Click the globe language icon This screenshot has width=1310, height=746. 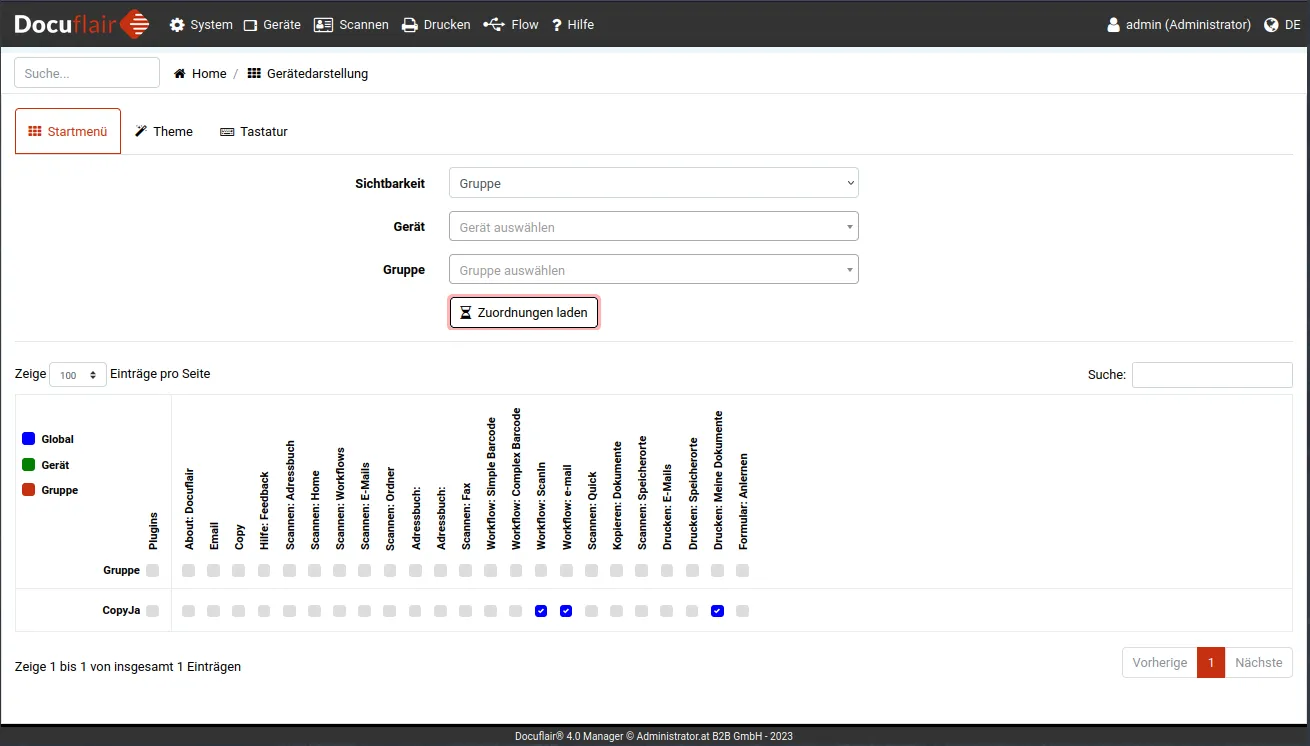(x=1271, y=25)
